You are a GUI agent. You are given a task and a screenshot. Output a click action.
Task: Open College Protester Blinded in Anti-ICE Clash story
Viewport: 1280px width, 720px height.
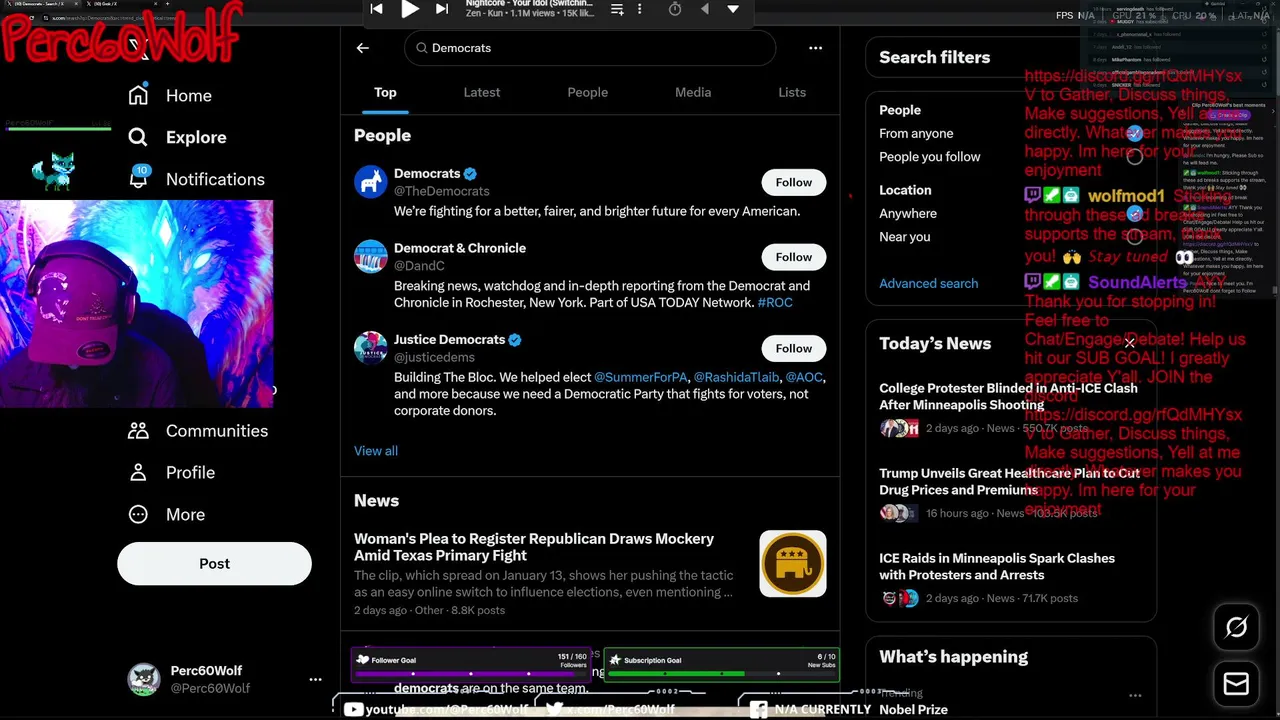[x=1008, y=396]
